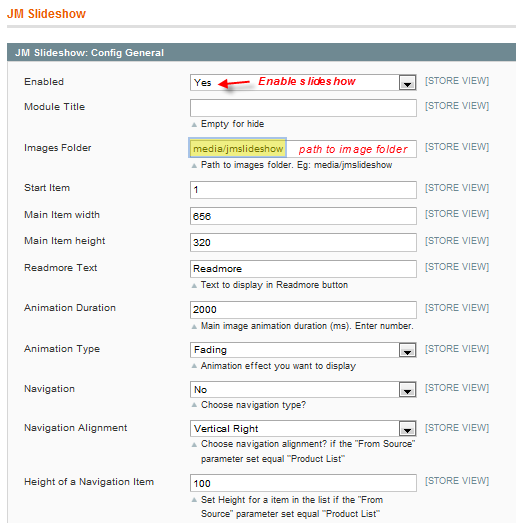This screenshot has width=516, height=523.
Task: Open the Enabled dropdown arrow
Action: (407, 83)
